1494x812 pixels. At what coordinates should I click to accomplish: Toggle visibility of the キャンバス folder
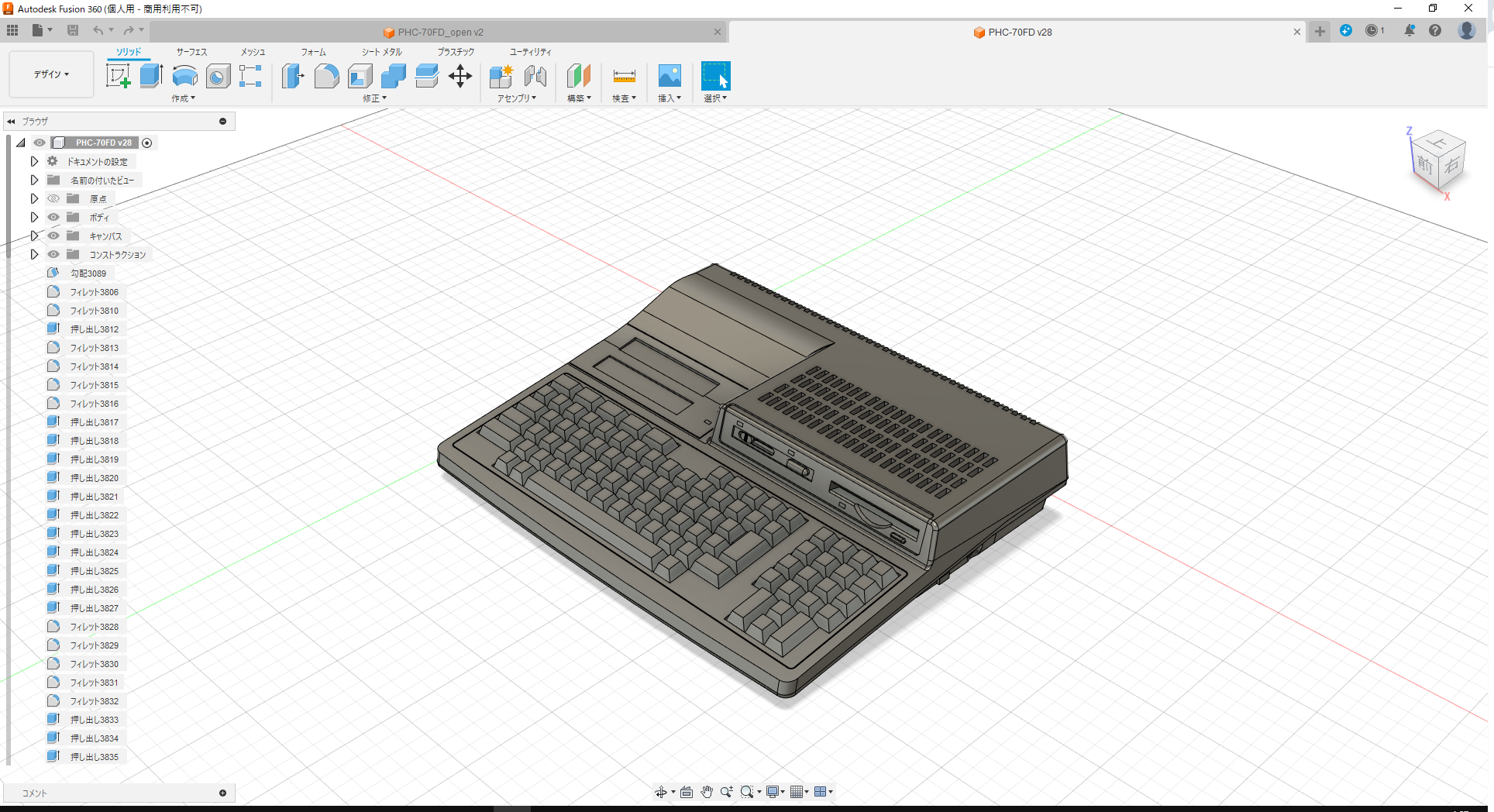(x=53, y=236)
